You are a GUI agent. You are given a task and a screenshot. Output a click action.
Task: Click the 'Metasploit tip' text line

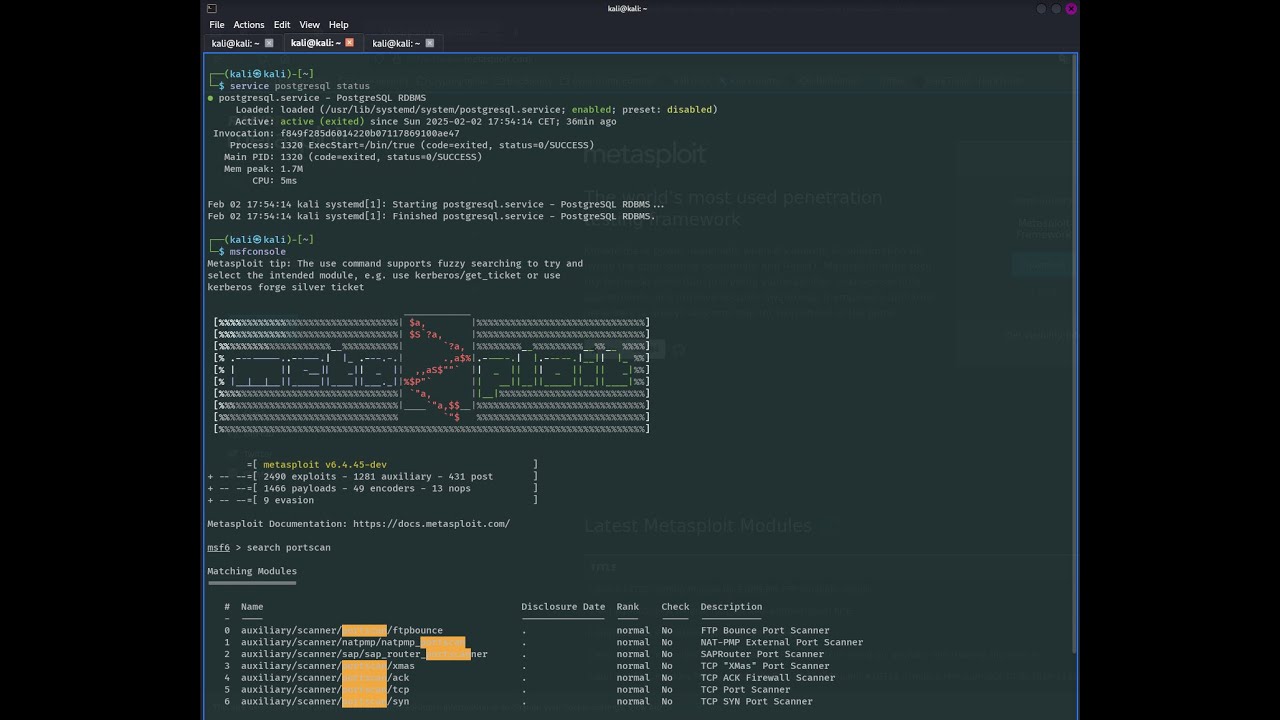[395, 264]
